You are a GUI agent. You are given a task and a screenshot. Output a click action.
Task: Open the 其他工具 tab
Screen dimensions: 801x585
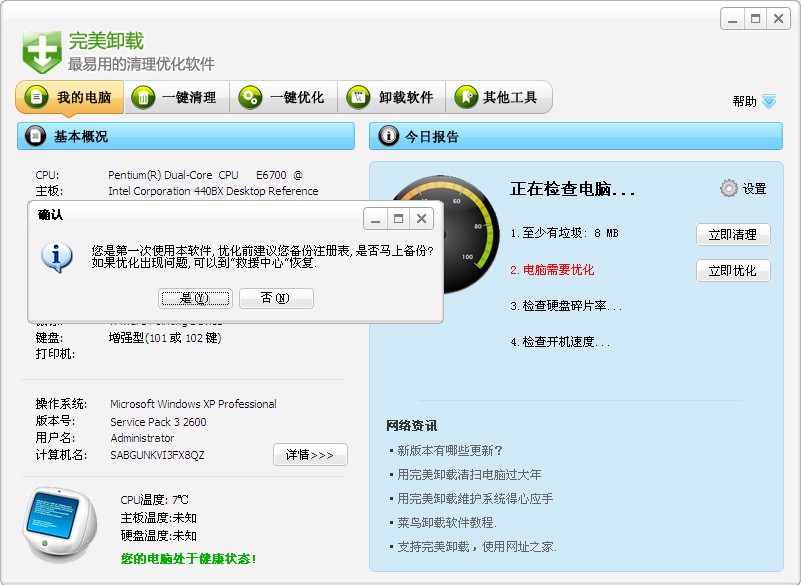tap(499, 97)
